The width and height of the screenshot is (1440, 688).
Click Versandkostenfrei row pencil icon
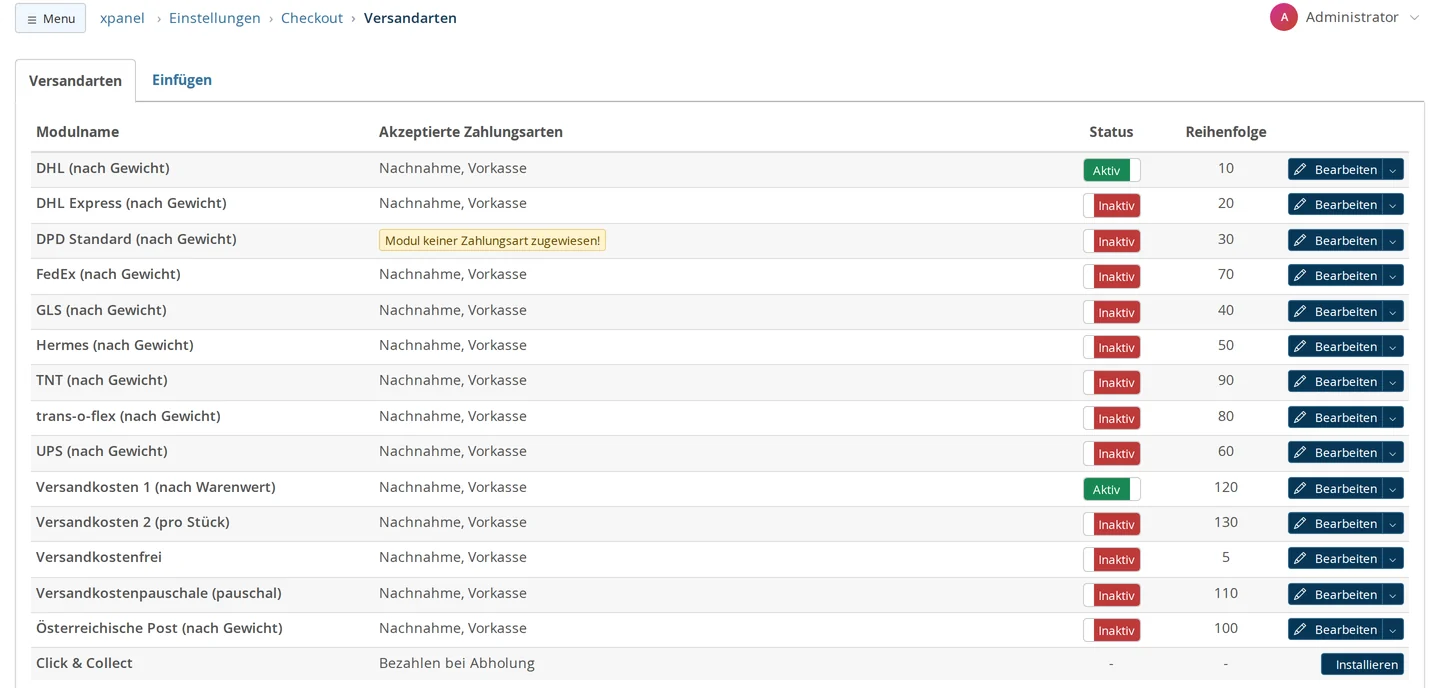[x=1300, y=559]
